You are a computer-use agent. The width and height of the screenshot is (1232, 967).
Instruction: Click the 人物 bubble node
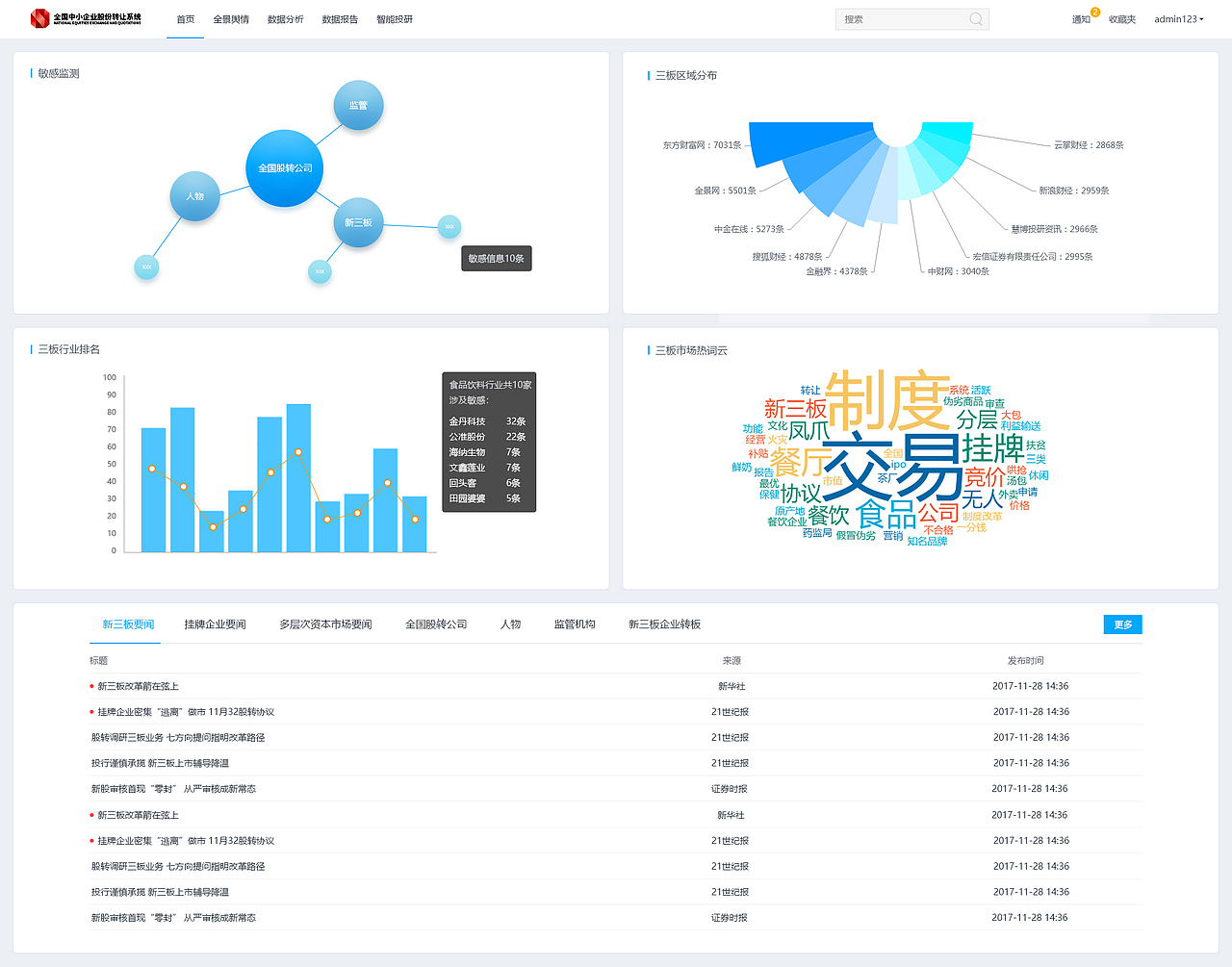click(x=194, y=196)
